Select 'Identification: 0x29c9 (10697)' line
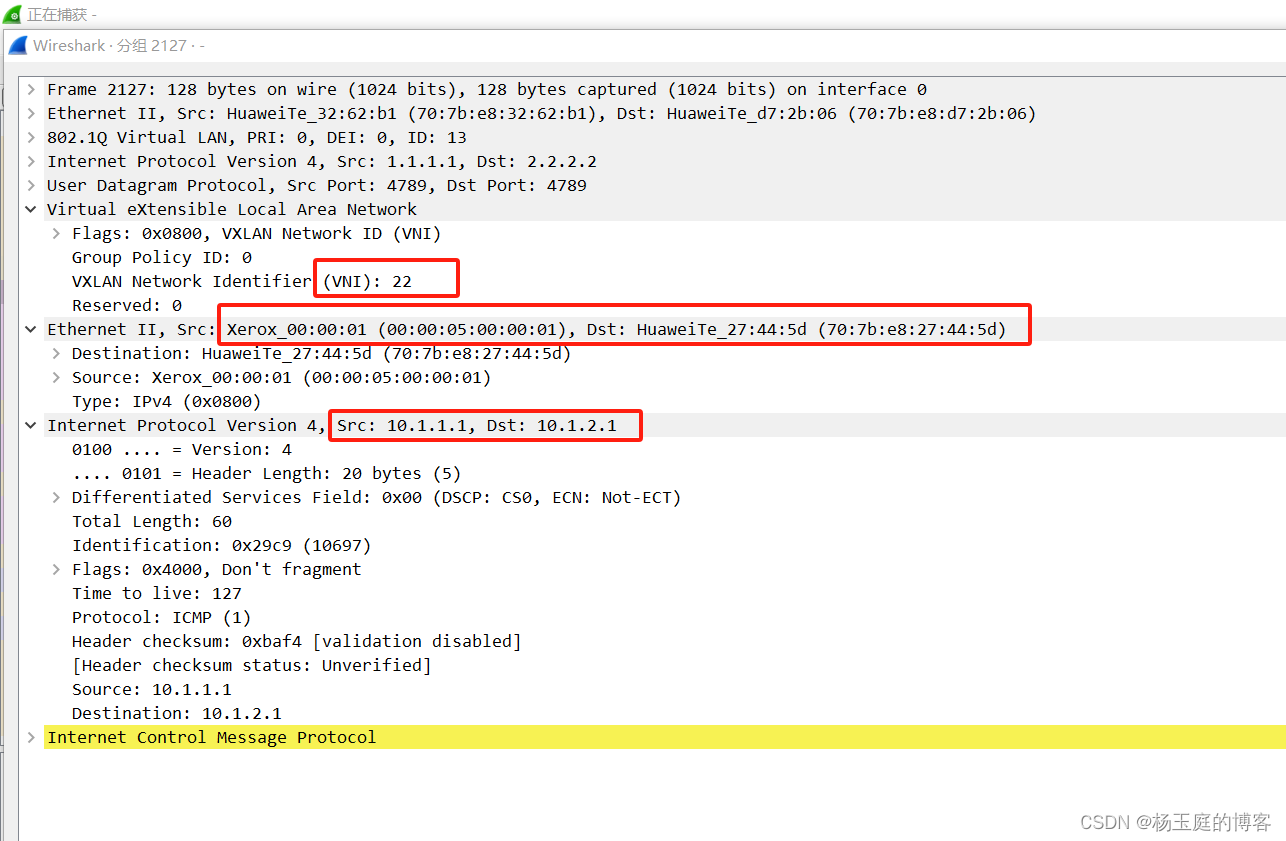The height and width of the screenshot is (841, 1286). [x=222, y=545]
